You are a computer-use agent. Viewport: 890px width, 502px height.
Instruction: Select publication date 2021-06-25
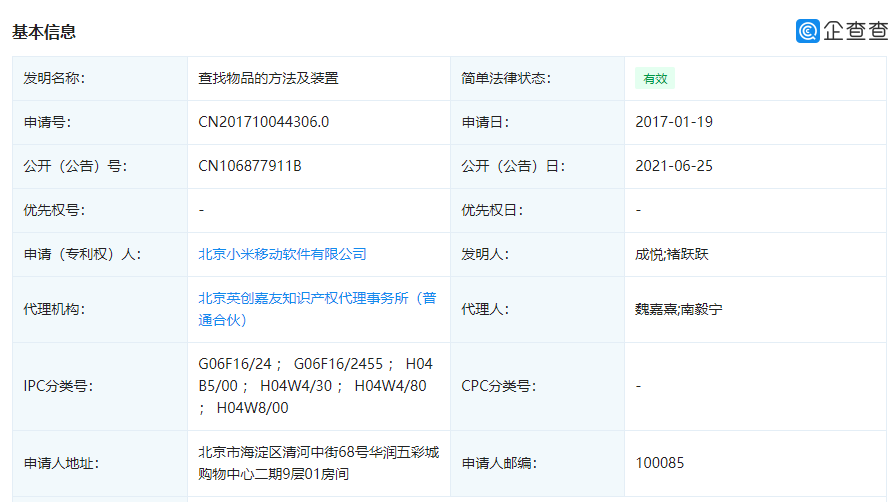pyautogui.click(x=674, y=166)
